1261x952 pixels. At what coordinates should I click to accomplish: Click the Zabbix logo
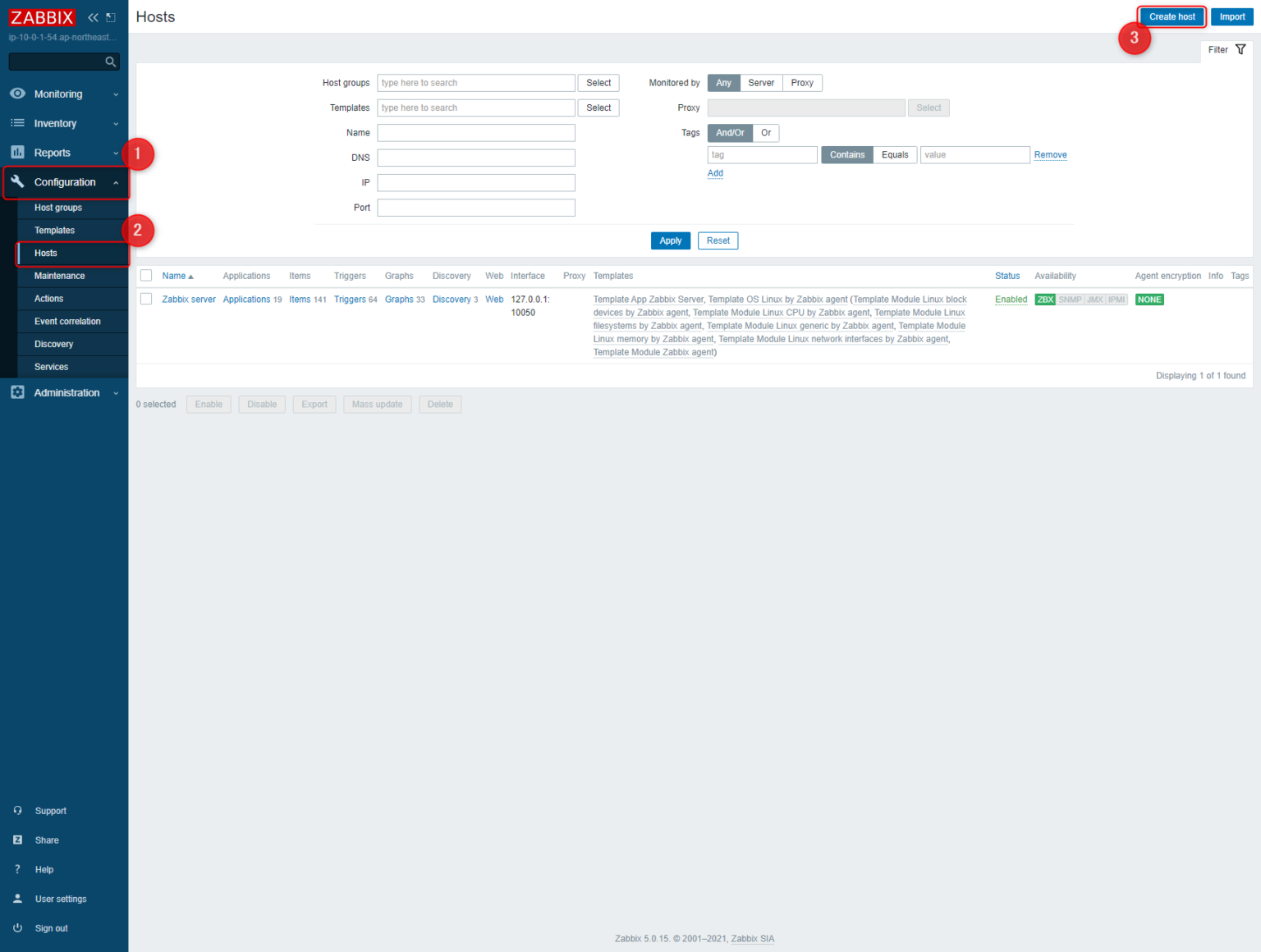[x=41, y=16]
